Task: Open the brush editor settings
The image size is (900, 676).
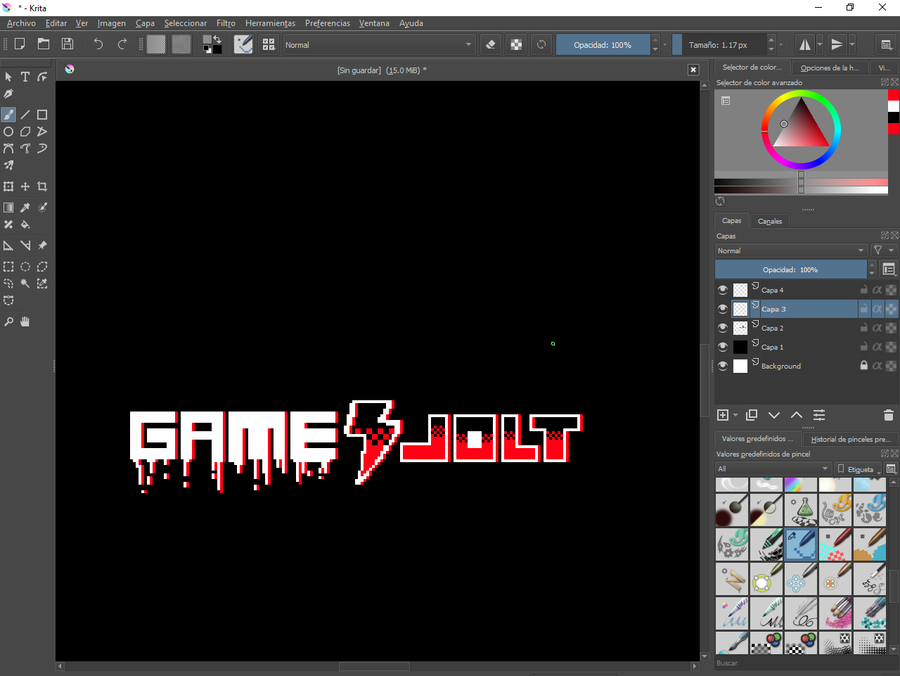Action: (x=243, y=44)
